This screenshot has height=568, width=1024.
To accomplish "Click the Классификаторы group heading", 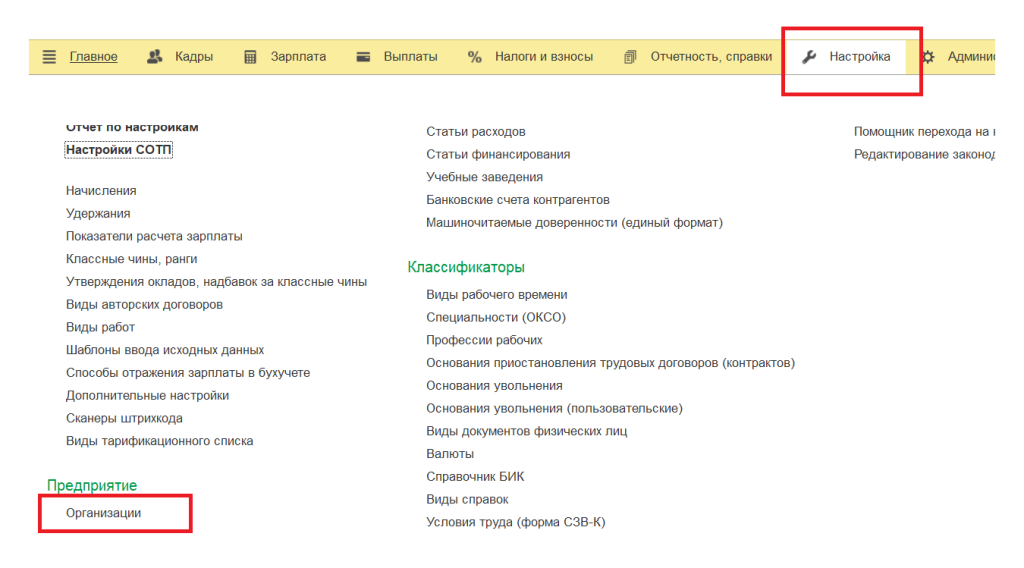I will (466, 267).
